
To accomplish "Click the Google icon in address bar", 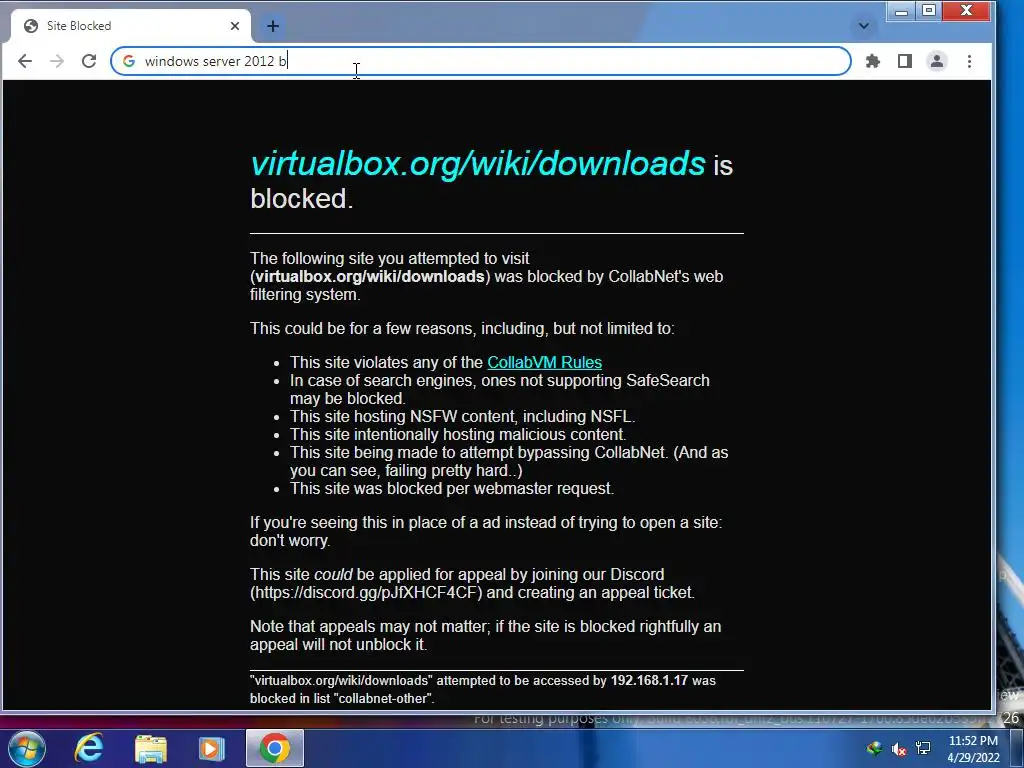I will click(129, 61).
